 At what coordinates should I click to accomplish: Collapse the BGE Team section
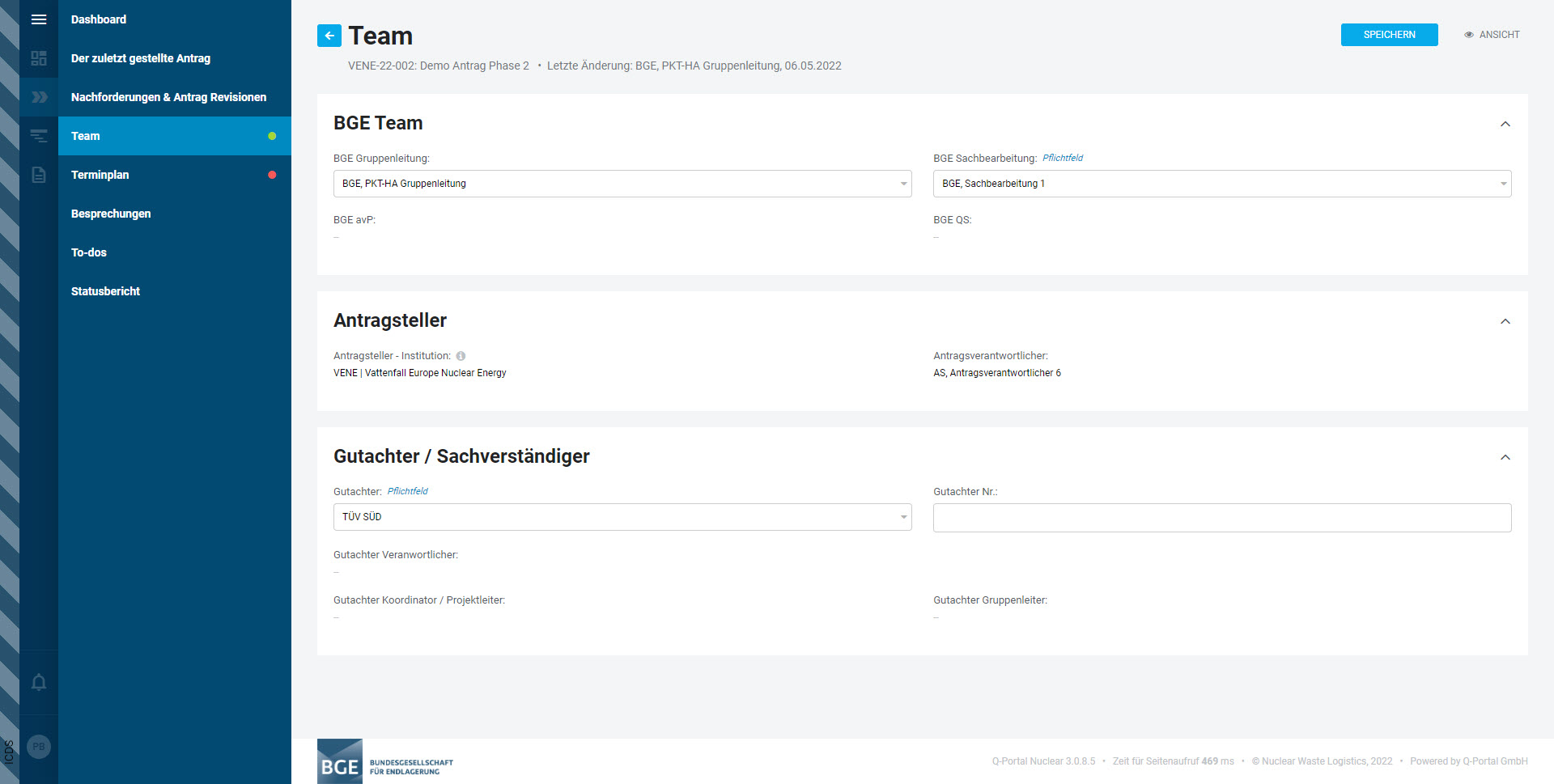click(x=1505, y=124)
